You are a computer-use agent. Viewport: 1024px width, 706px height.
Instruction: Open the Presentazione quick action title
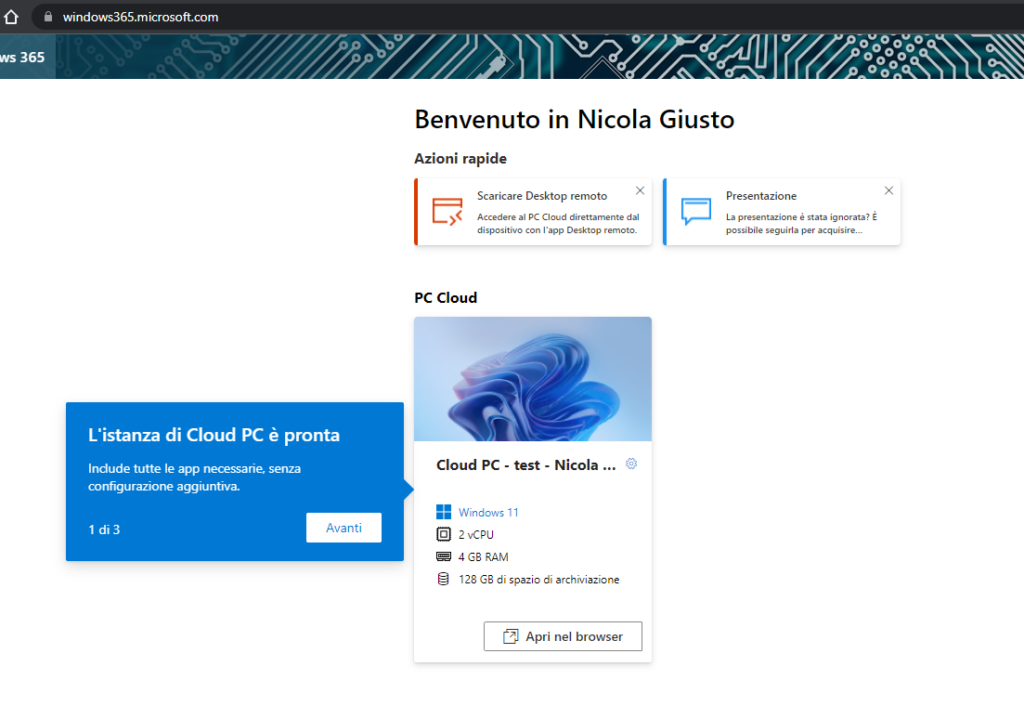click(761, 196)
